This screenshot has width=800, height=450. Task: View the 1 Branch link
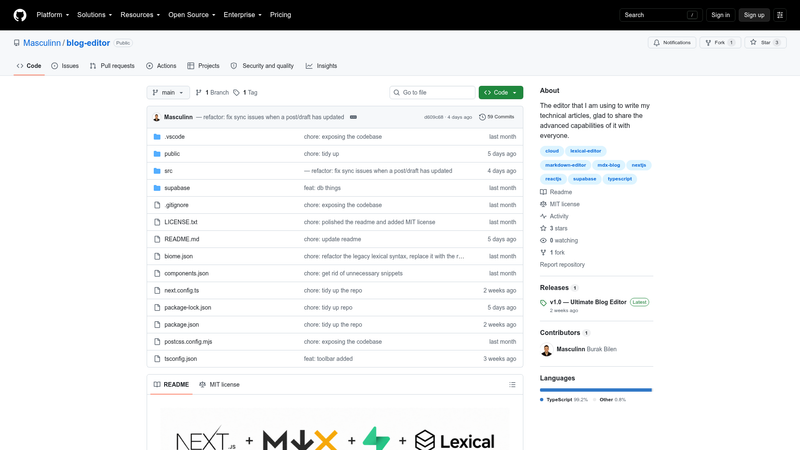(213, 92)
